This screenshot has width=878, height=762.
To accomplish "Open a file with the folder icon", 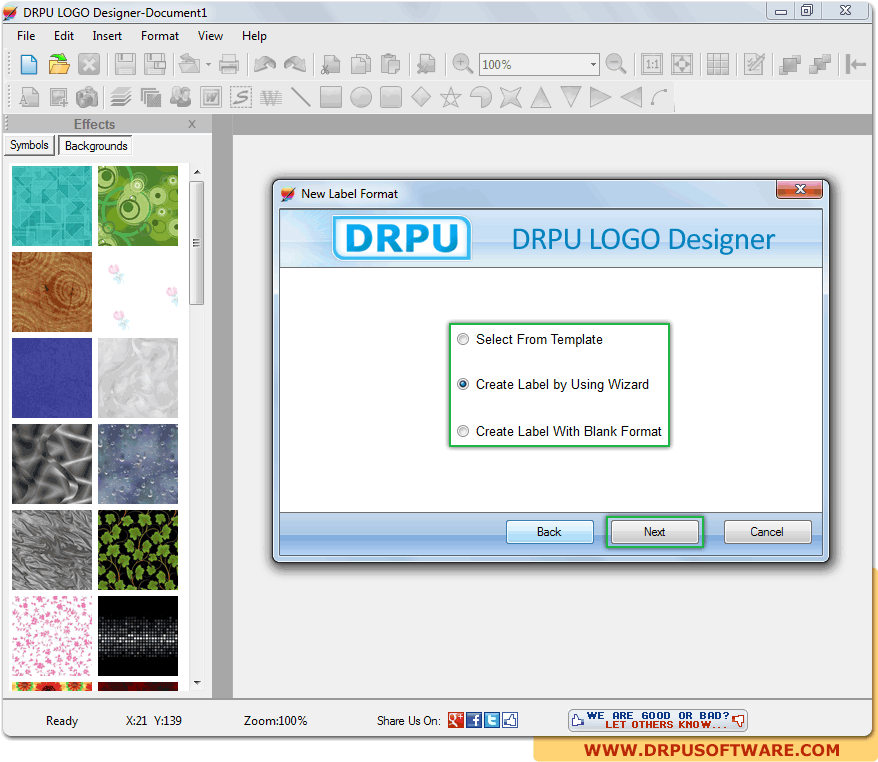I will [59, 64].
